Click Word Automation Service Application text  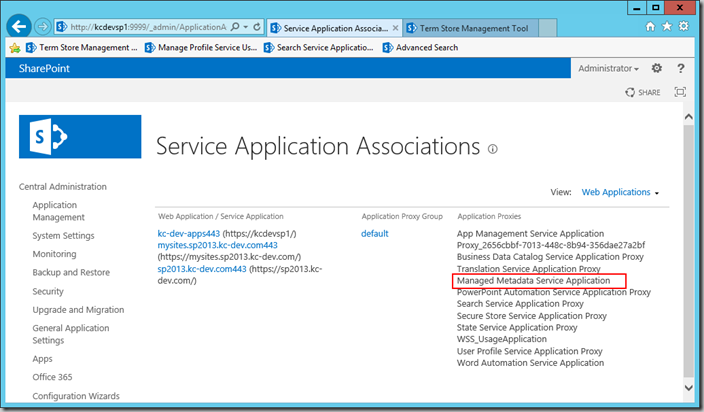[x=530, y=363]
